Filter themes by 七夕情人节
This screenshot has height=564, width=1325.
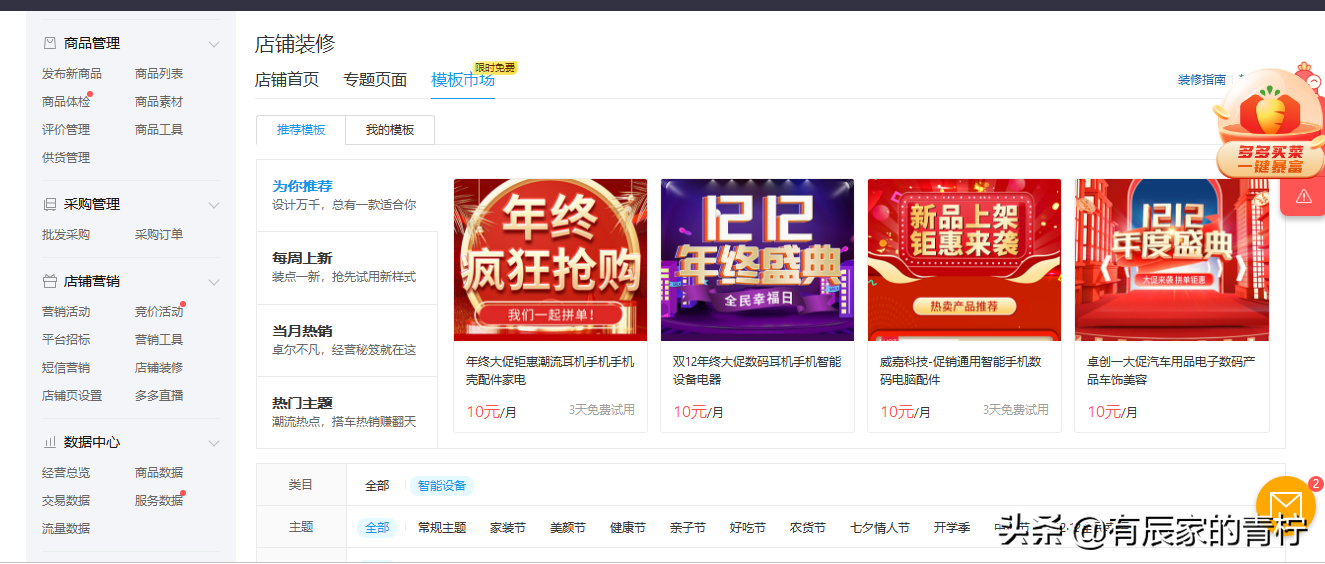880,528
